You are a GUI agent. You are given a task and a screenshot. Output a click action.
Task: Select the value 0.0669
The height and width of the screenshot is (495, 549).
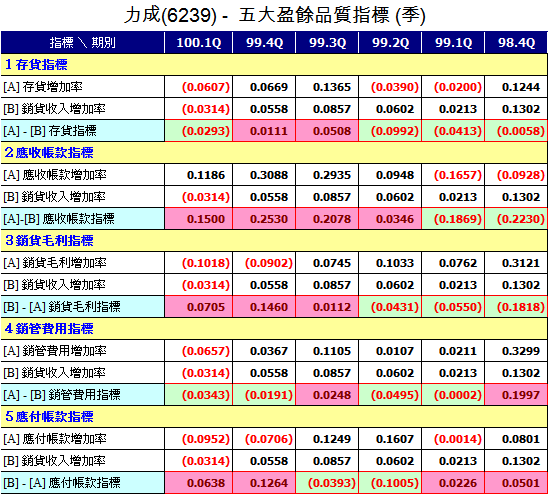pyautogui.click(x=269, y=87)
